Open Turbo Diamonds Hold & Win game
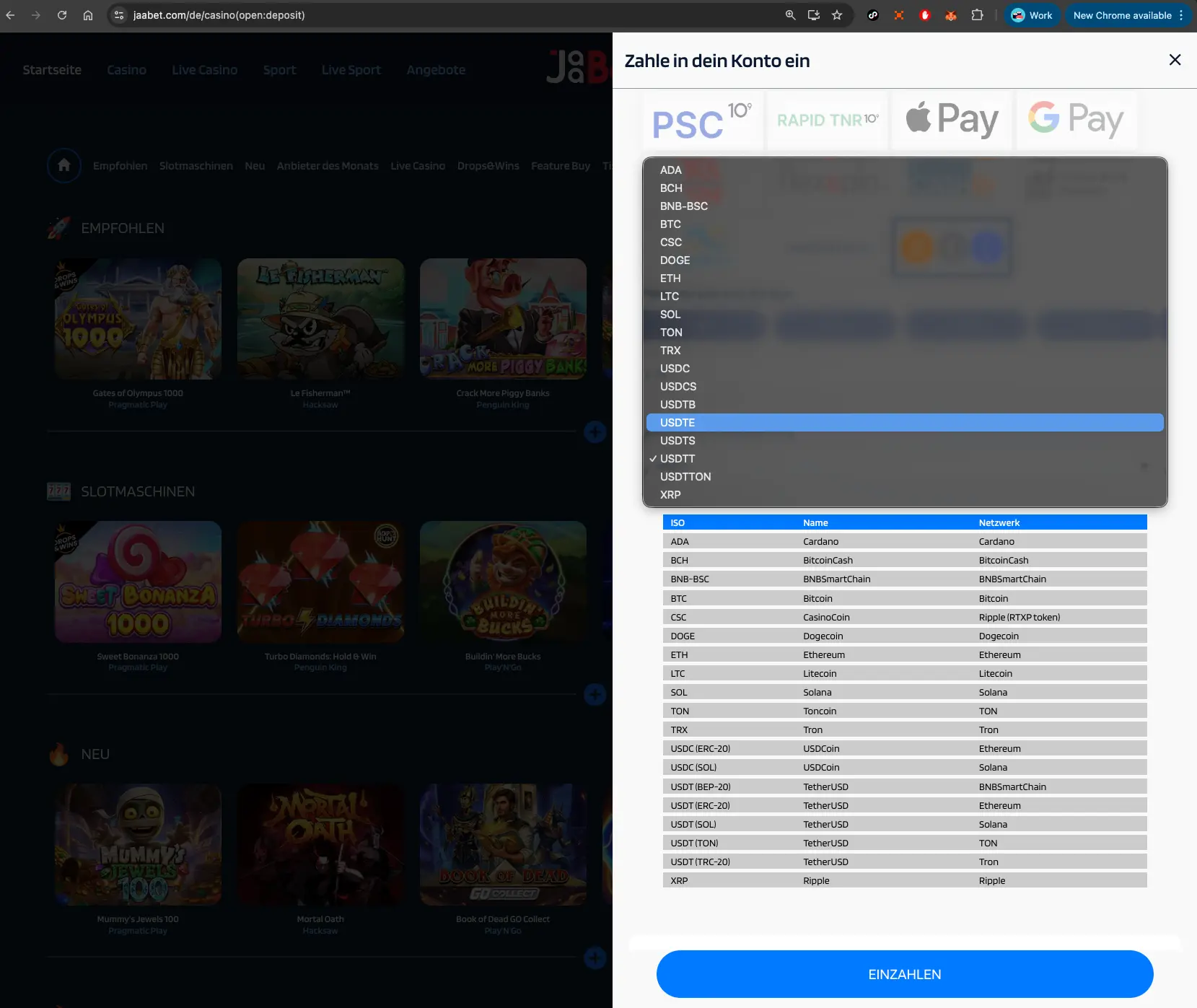1197x1008 pixels. tap(320, 582)
